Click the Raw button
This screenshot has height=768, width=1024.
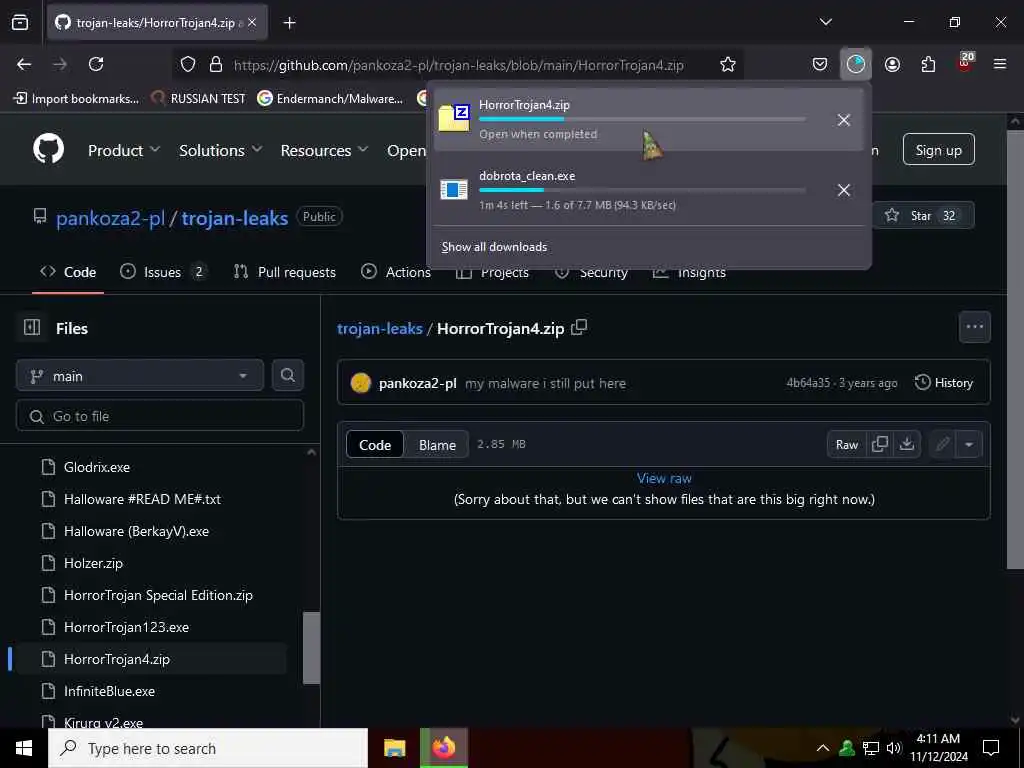pos(846,444)
